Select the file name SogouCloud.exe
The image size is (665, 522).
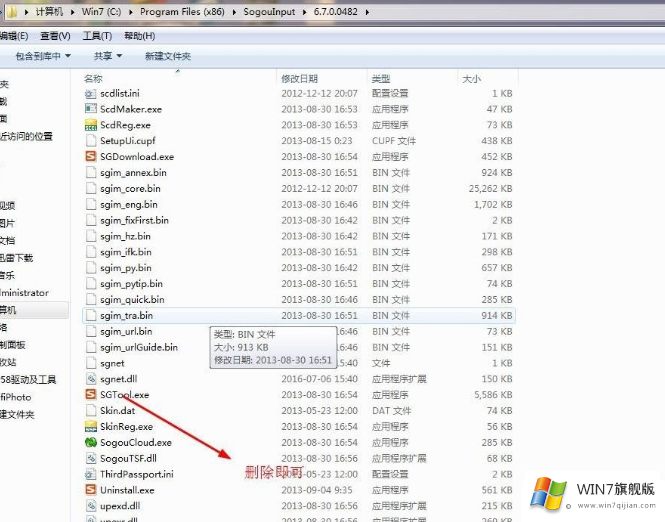point(136,443)
